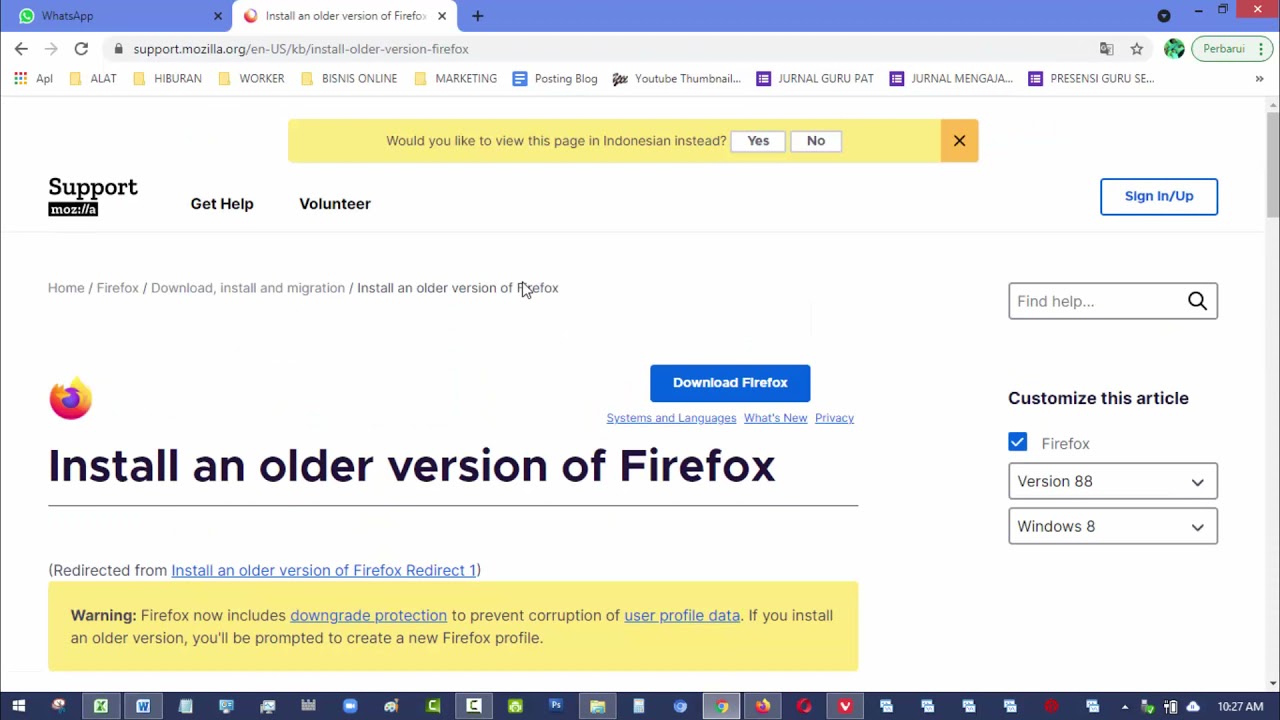The height and width of the screenshot is (720, 1280).
Task: Click Yes to view in Indonesian
Action: [758, 141]
